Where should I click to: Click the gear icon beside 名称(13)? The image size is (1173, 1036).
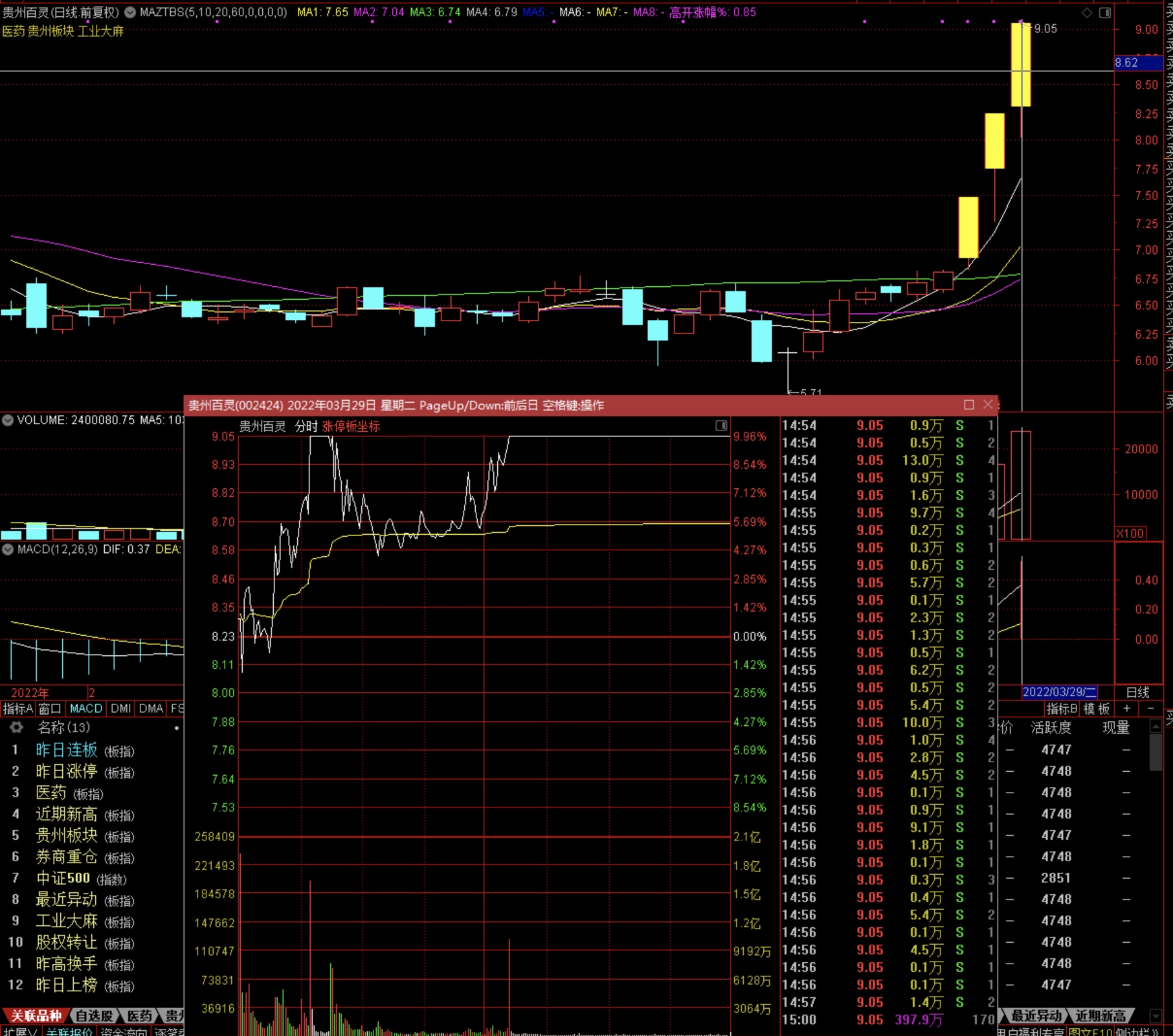coord(16,727)
